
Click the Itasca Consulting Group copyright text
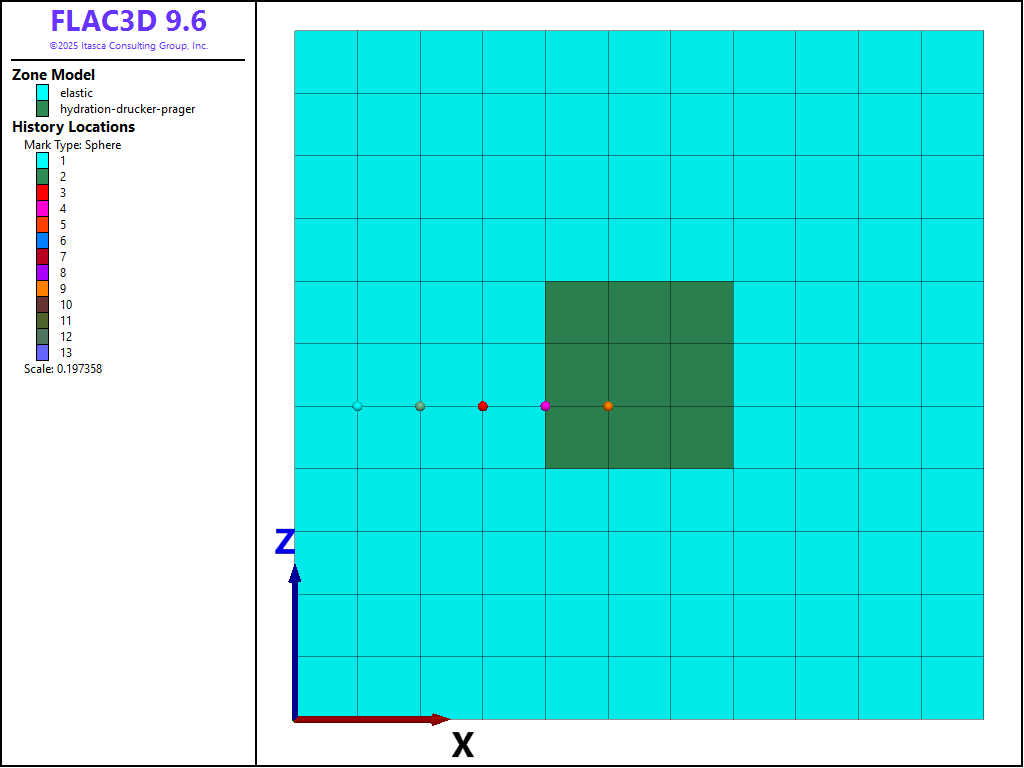point(128,46)
